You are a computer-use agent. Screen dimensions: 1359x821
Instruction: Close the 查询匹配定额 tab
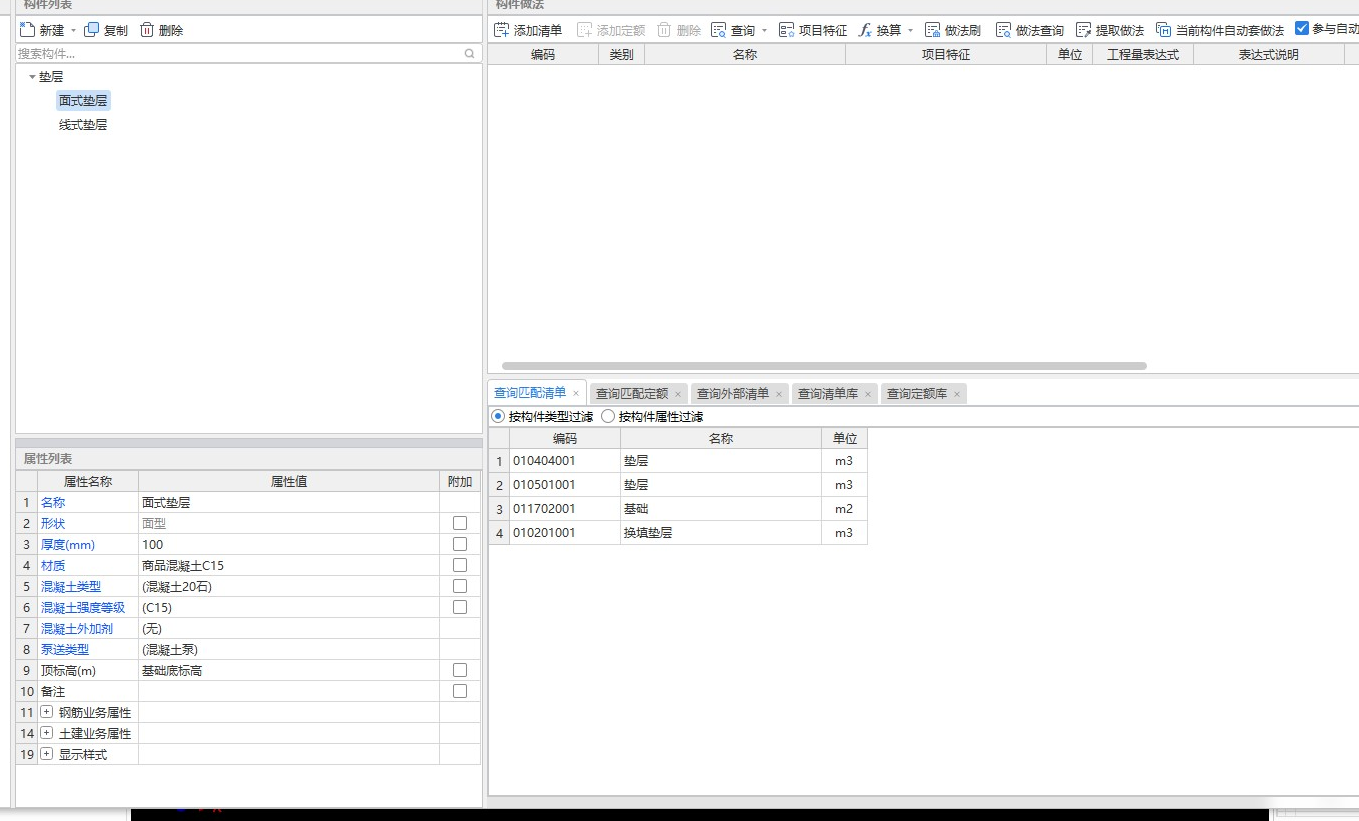pyautogui.click(x=678, y=394)
